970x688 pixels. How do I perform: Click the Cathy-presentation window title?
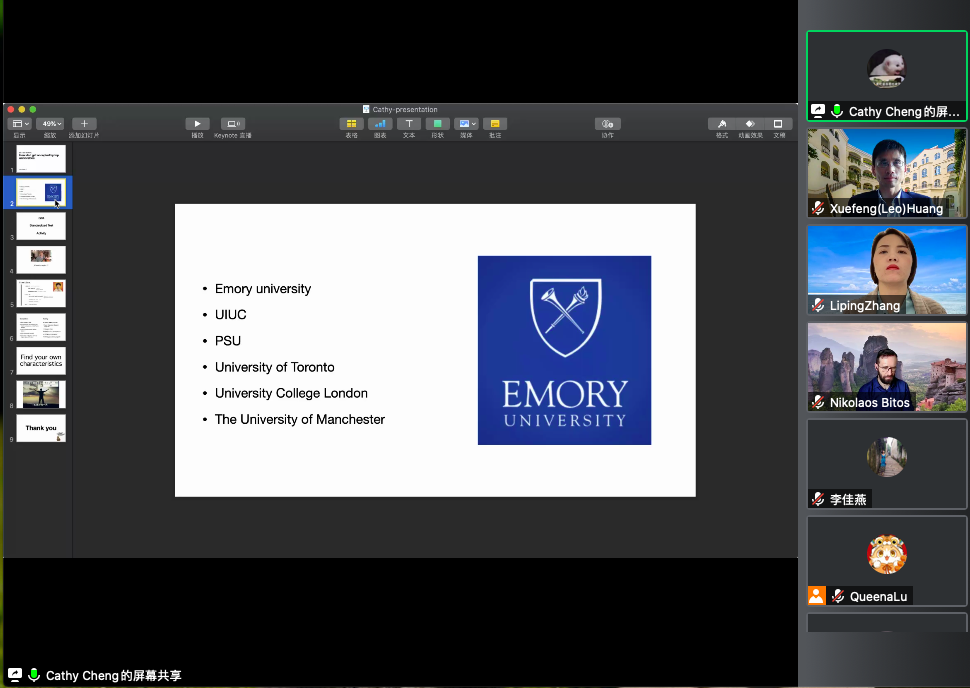tap(405, 110)
